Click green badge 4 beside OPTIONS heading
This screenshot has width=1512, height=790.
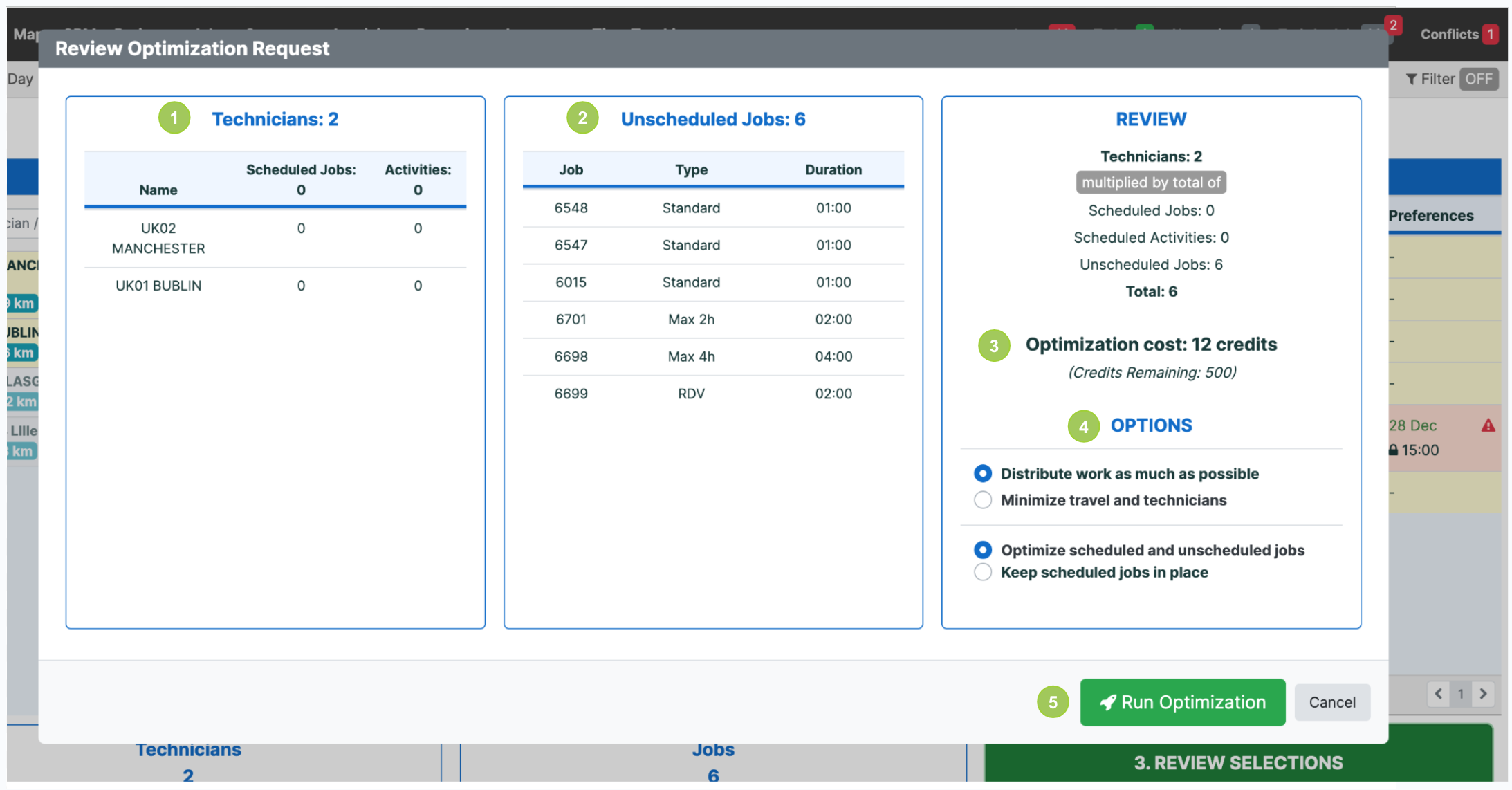click(x=1082, y=426)
